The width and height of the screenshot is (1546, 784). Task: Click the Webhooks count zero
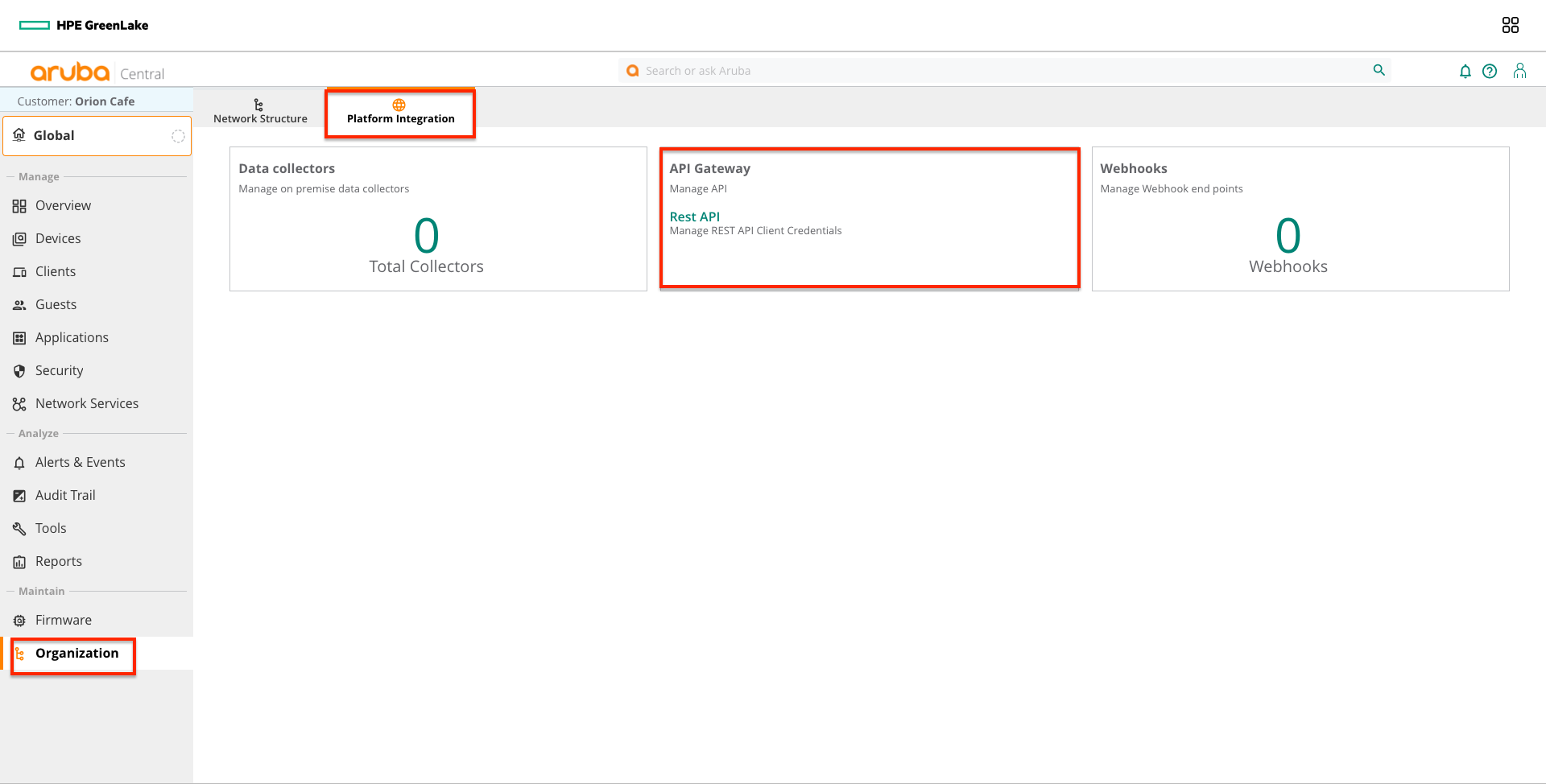click(x=1288, y=236)
